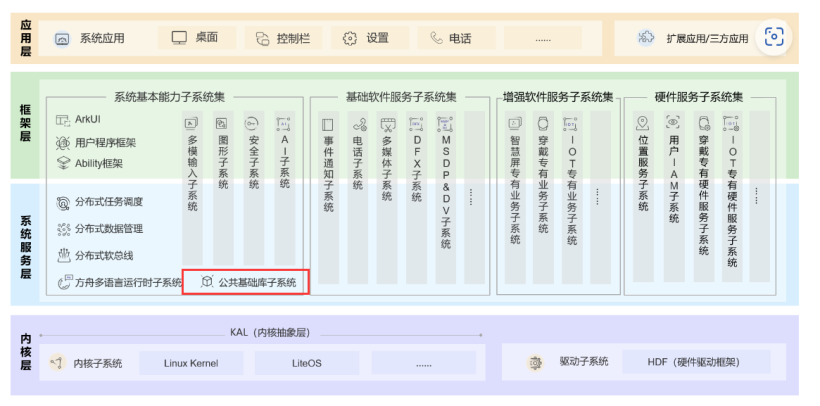Click the puzzle icon beside 扩展应用/三方应用
This screenshot has height=406, width=820.
646,38
